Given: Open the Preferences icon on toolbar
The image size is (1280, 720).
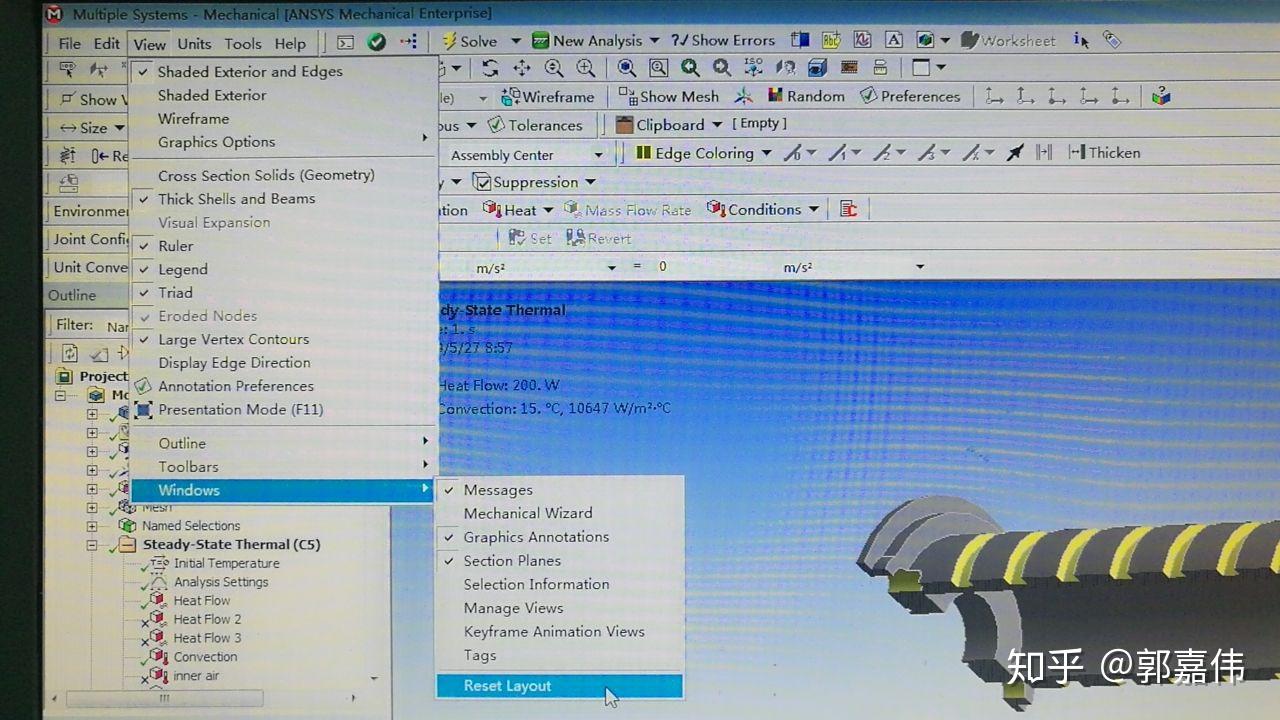Looking at the screenshot, I should coord(910,96).
